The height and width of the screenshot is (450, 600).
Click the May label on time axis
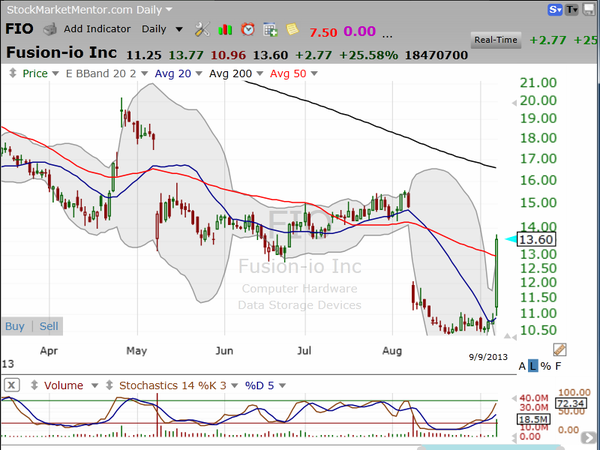[x=137, y=351]
